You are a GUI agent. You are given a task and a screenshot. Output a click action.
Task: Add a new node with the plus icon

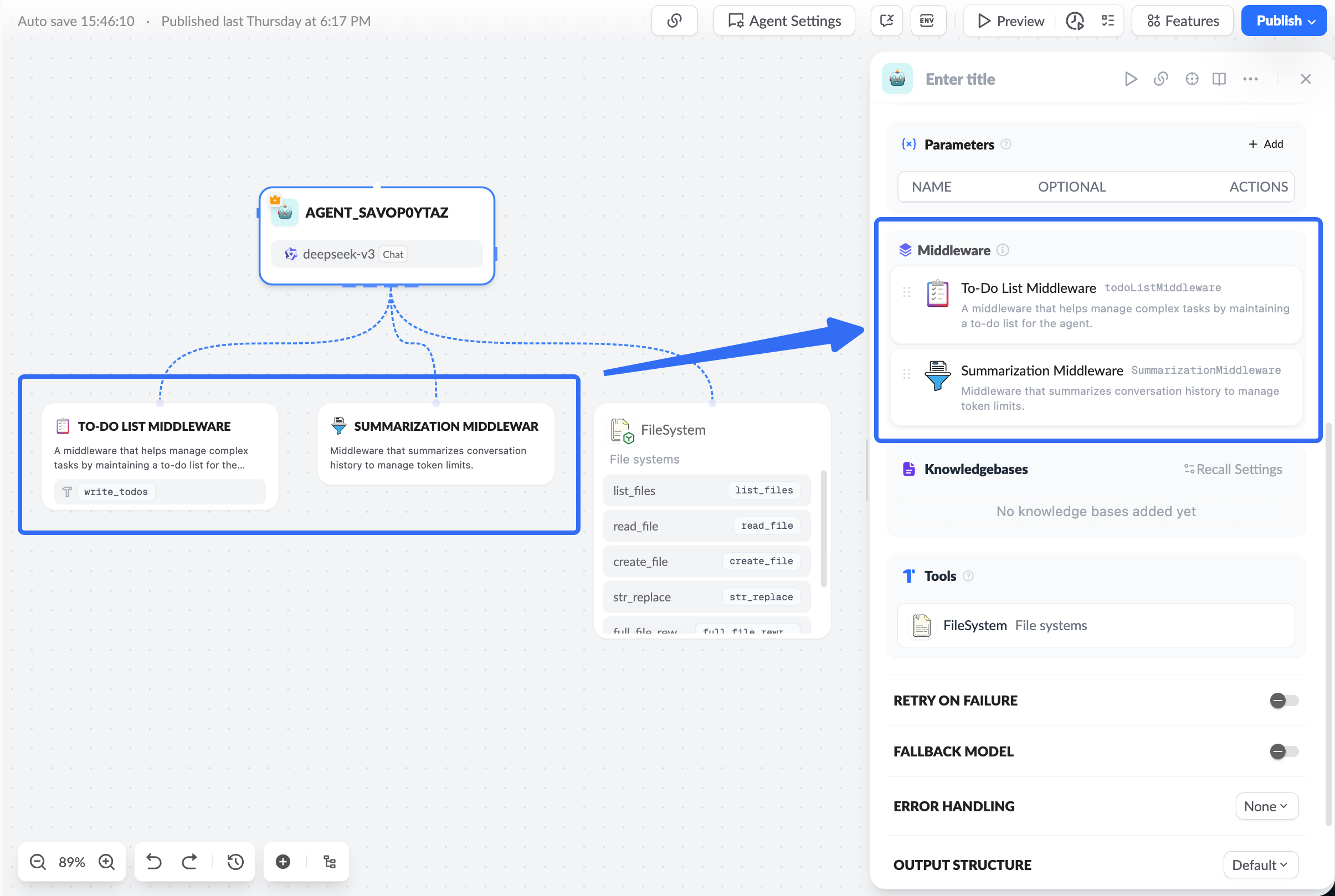pos(283,862)
